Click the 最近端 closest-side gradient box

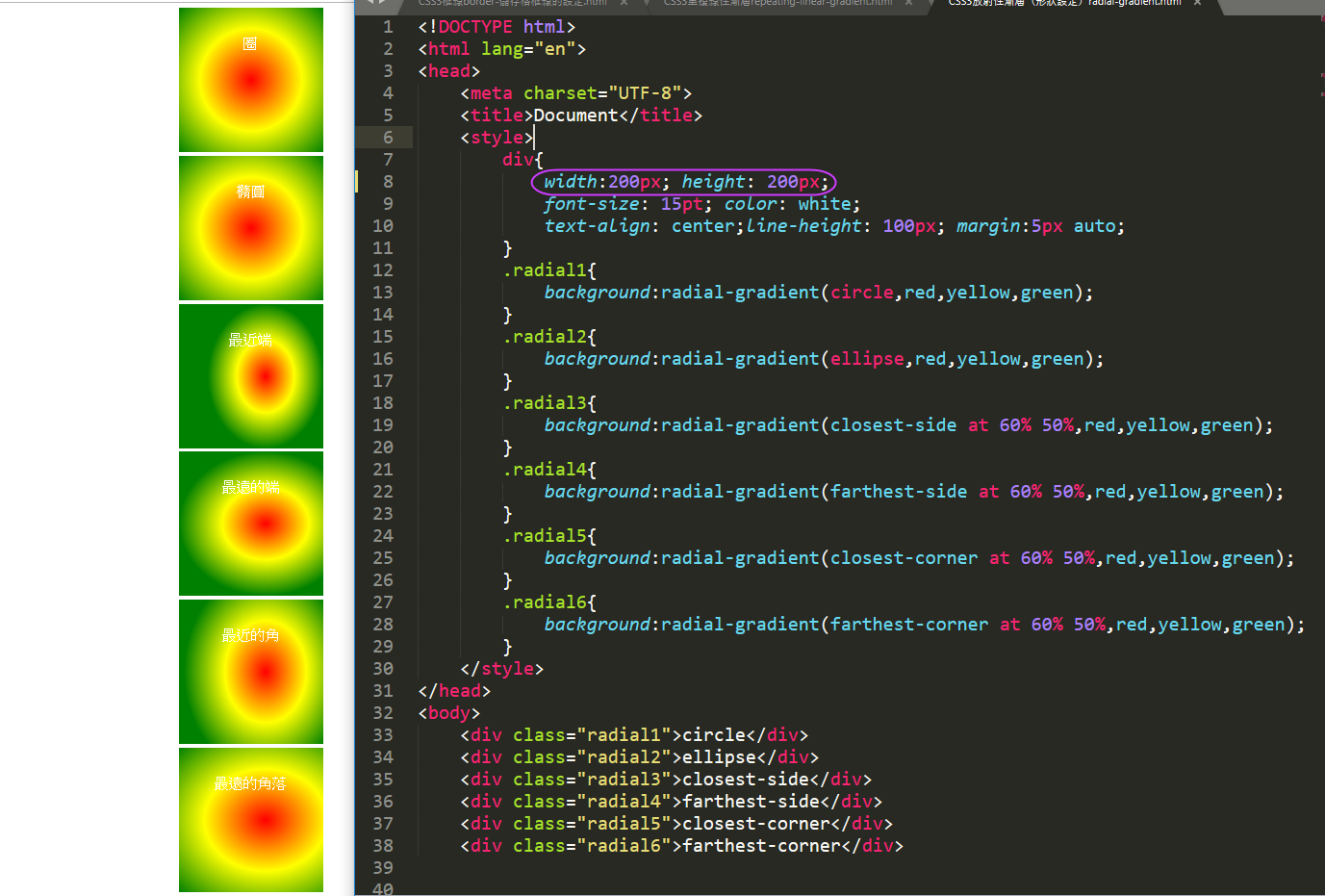[x=250, y=376]
